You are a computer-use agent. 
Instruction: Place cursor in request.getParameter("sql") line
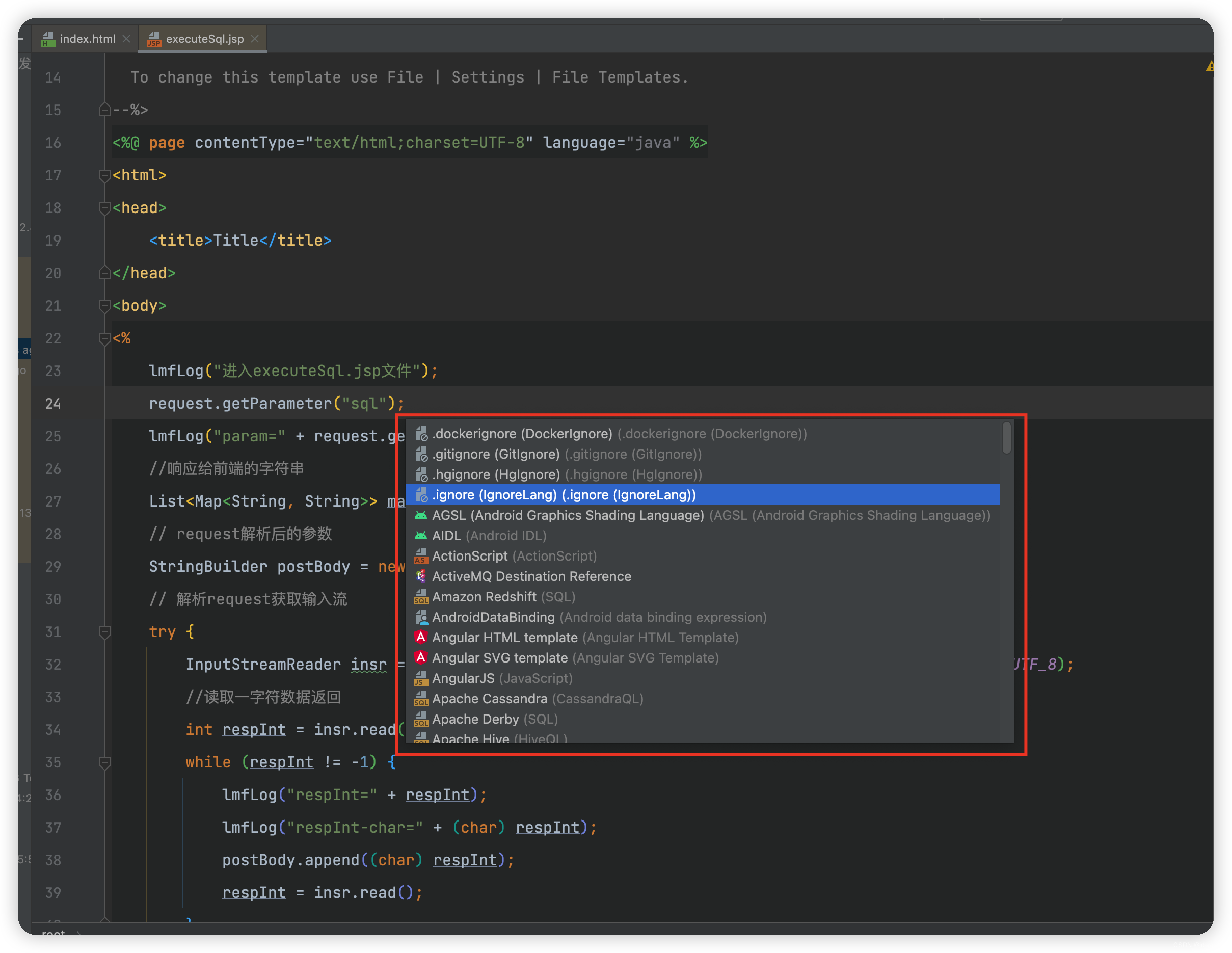(x=276, y=404)
